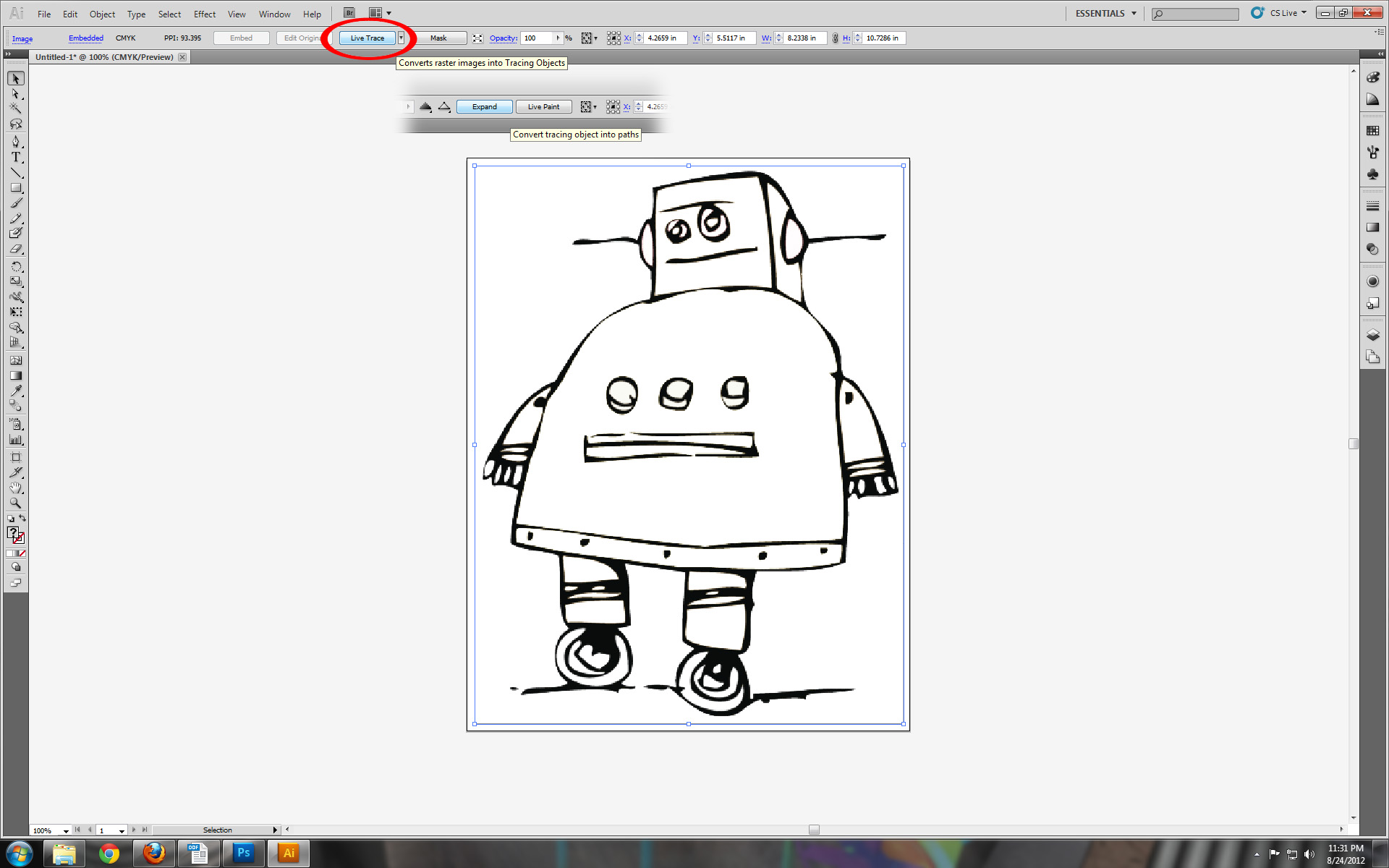Open the Appearance panel icon

(1372, 281)
